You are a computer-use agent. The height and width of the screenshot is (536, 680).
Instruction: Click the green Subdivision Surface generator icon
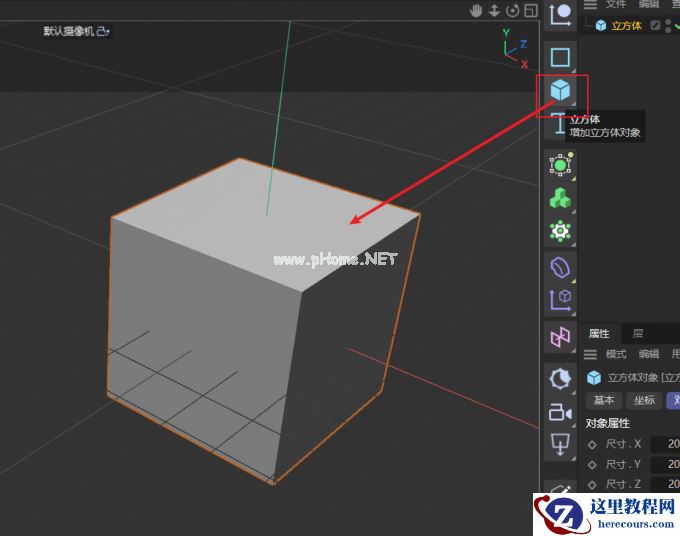pyautogui.click(x=560, y=165)
